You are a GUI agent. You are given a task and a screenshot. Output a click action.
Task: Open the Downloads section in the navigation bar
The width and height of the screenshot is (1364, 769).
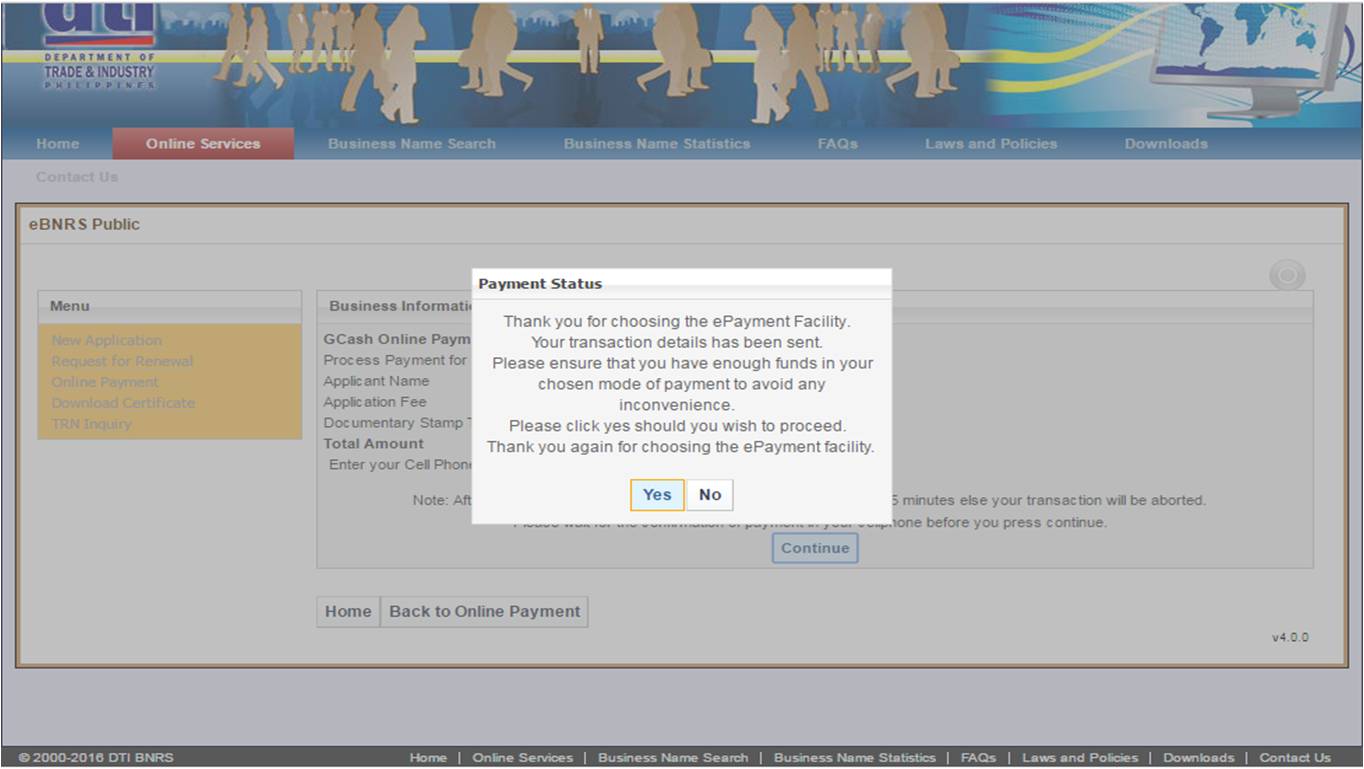1165,143
